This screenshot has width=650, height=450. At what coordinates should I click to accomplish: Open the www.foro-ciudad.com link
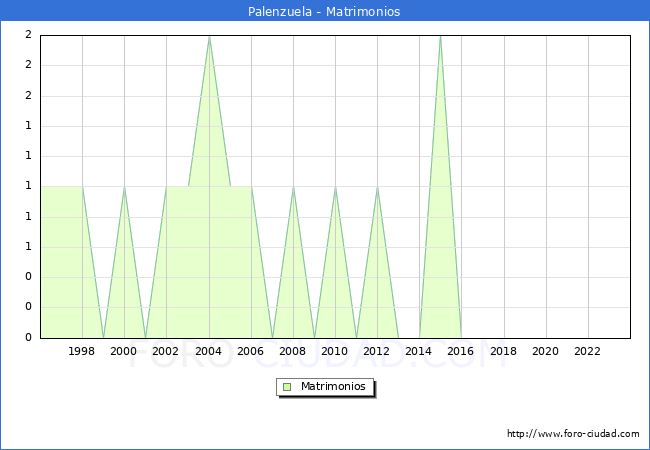(573, 434)
